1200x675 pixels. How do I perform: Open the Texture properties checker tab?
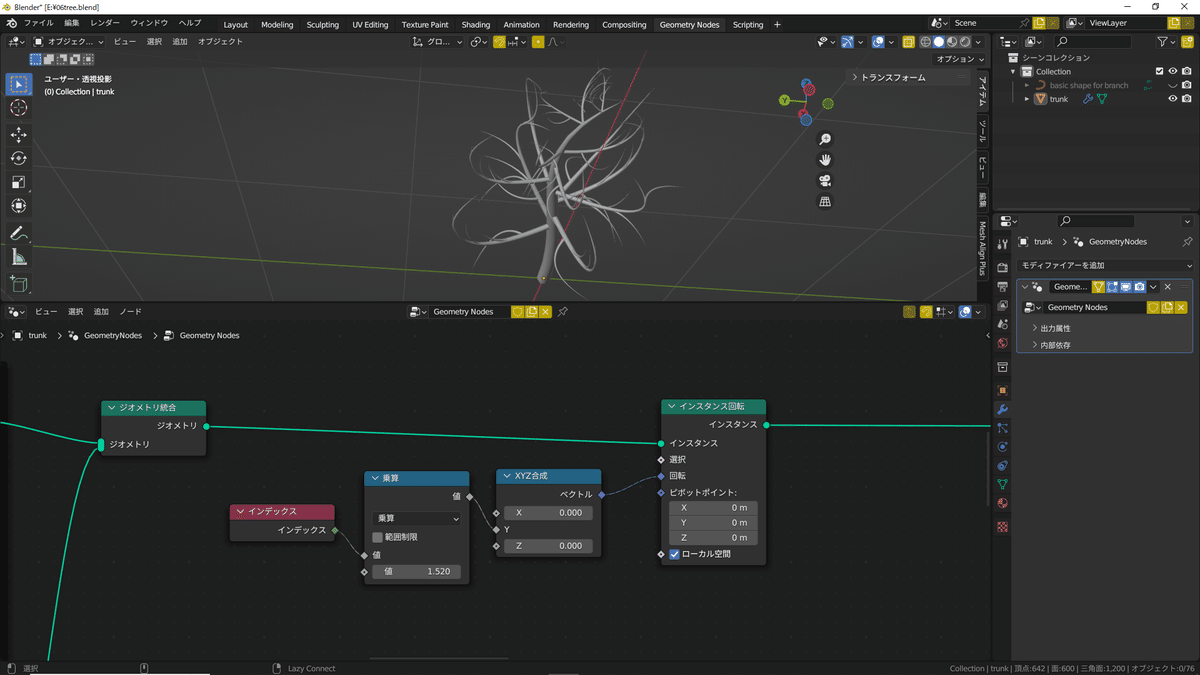1002,526
